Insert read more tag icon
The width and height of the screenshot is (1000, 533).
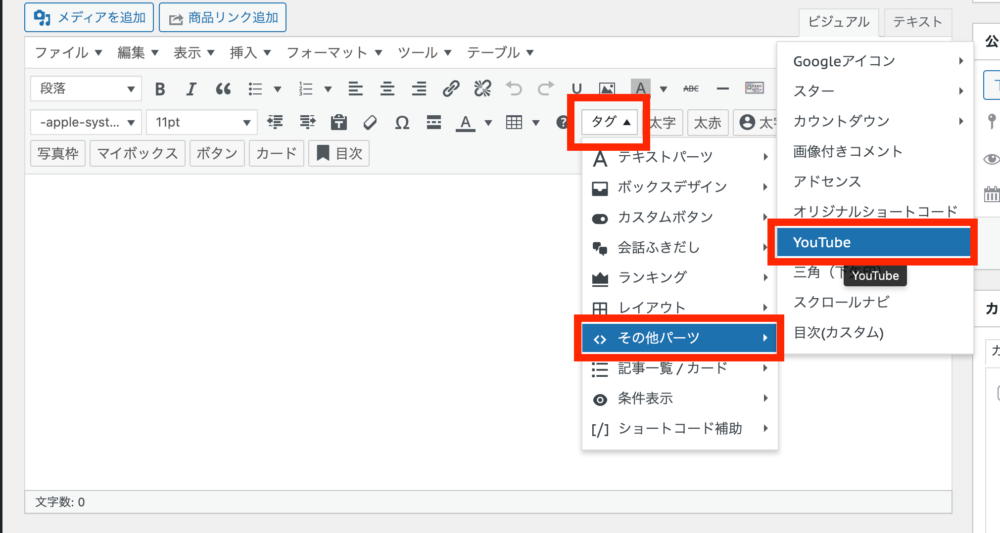pos(434,122)
